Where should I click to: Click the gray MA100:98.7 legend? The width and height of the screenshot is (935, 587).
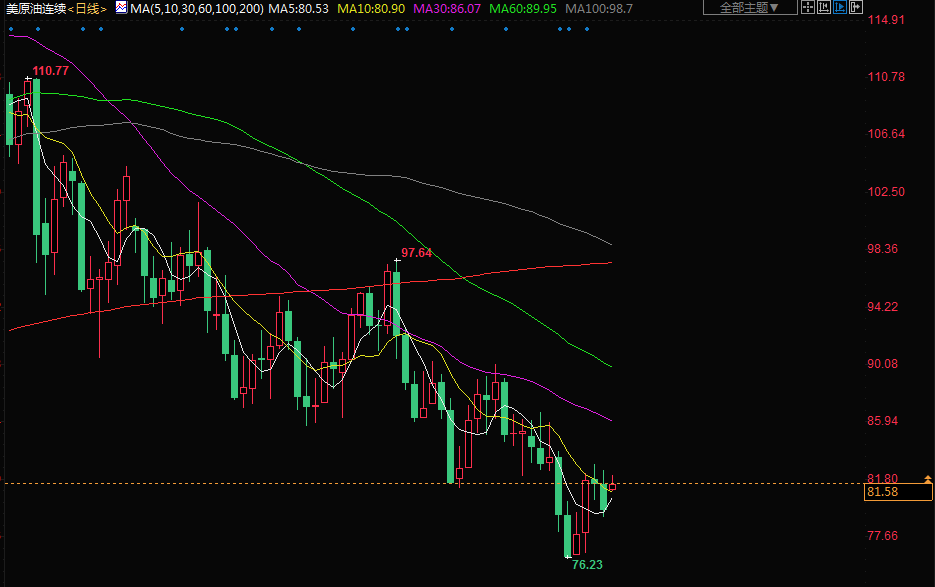597,8
